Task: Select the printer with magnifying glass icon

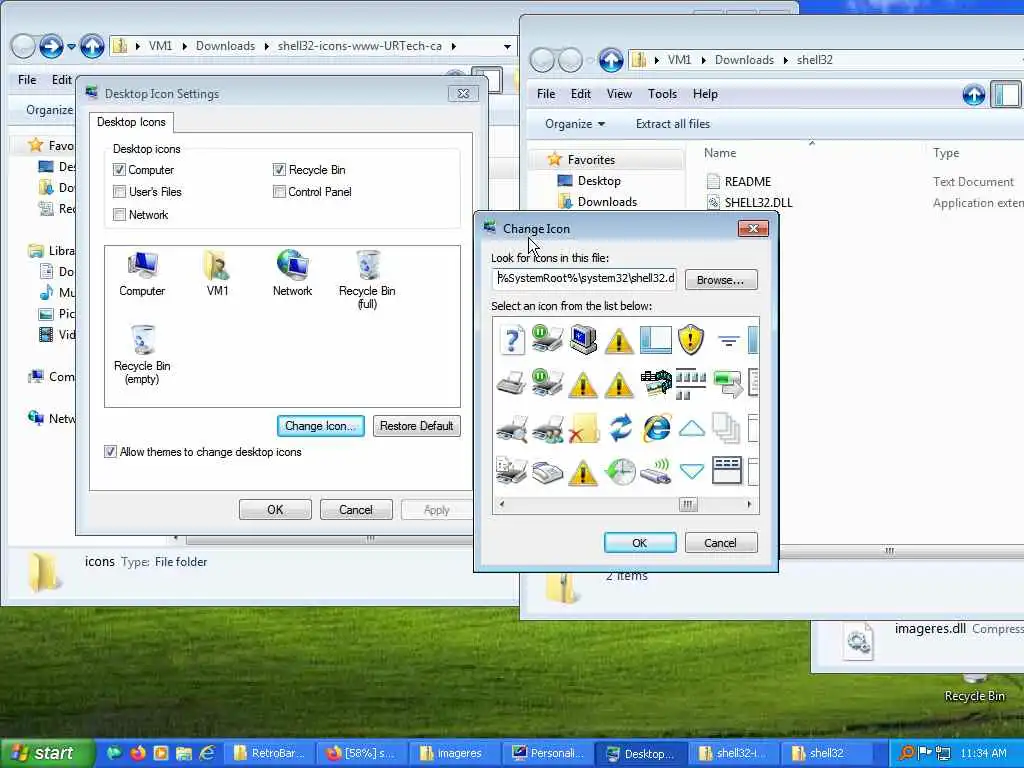Action: [x=512, y=428]
